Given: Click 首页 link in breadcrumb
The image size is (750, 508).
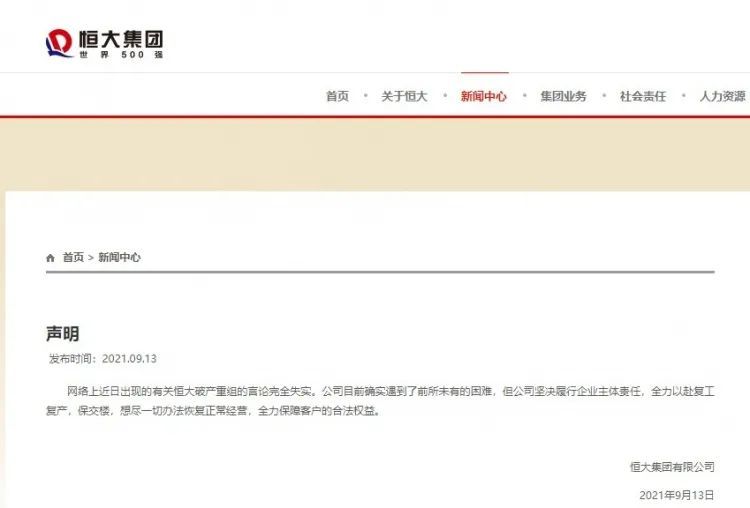Looking at the screenshot, I should pos(73,257).
